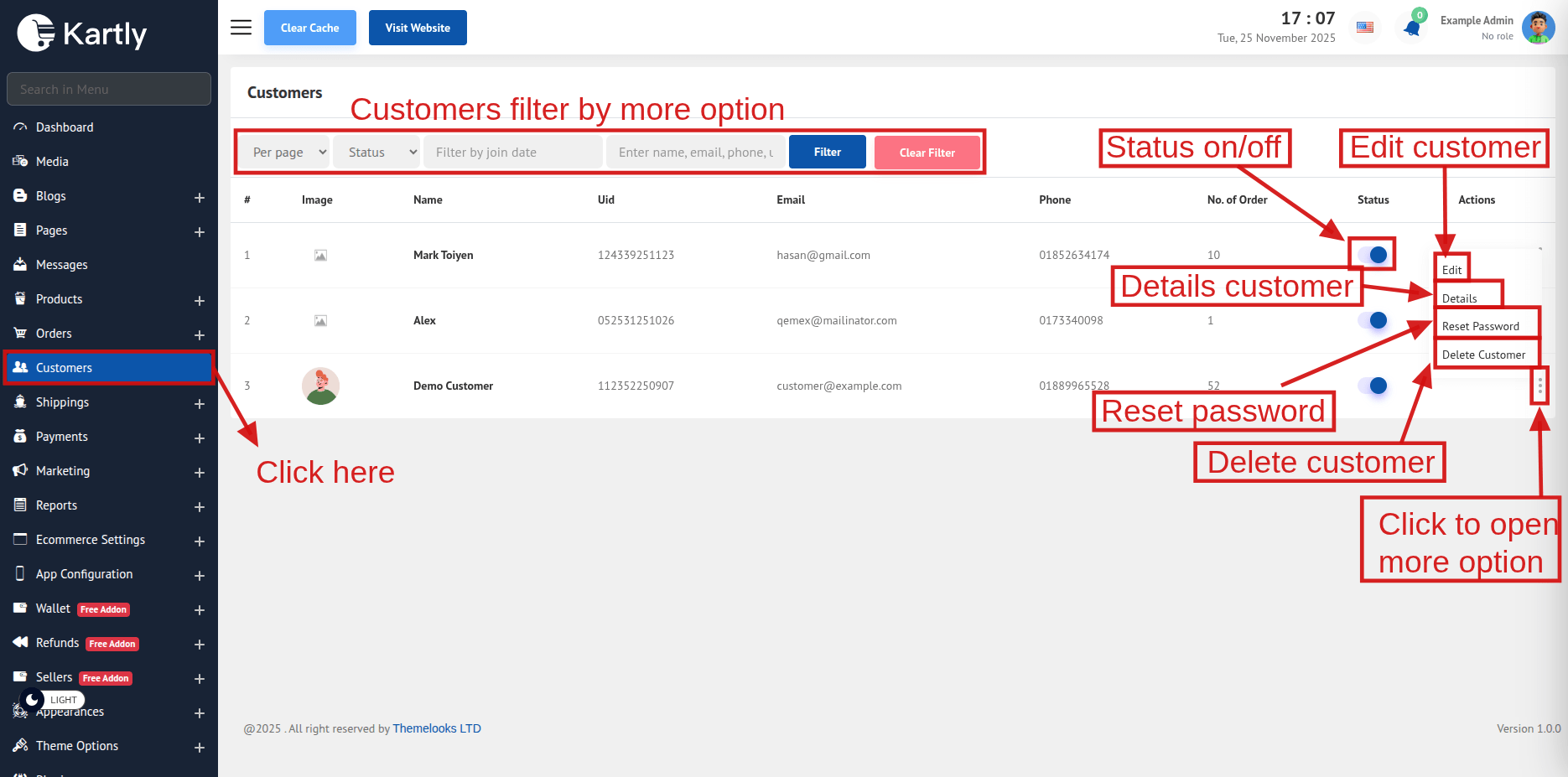This screenshot has height=777, width=1568.
Task: Click the Filter by join date field
Action: pos(512,153)
